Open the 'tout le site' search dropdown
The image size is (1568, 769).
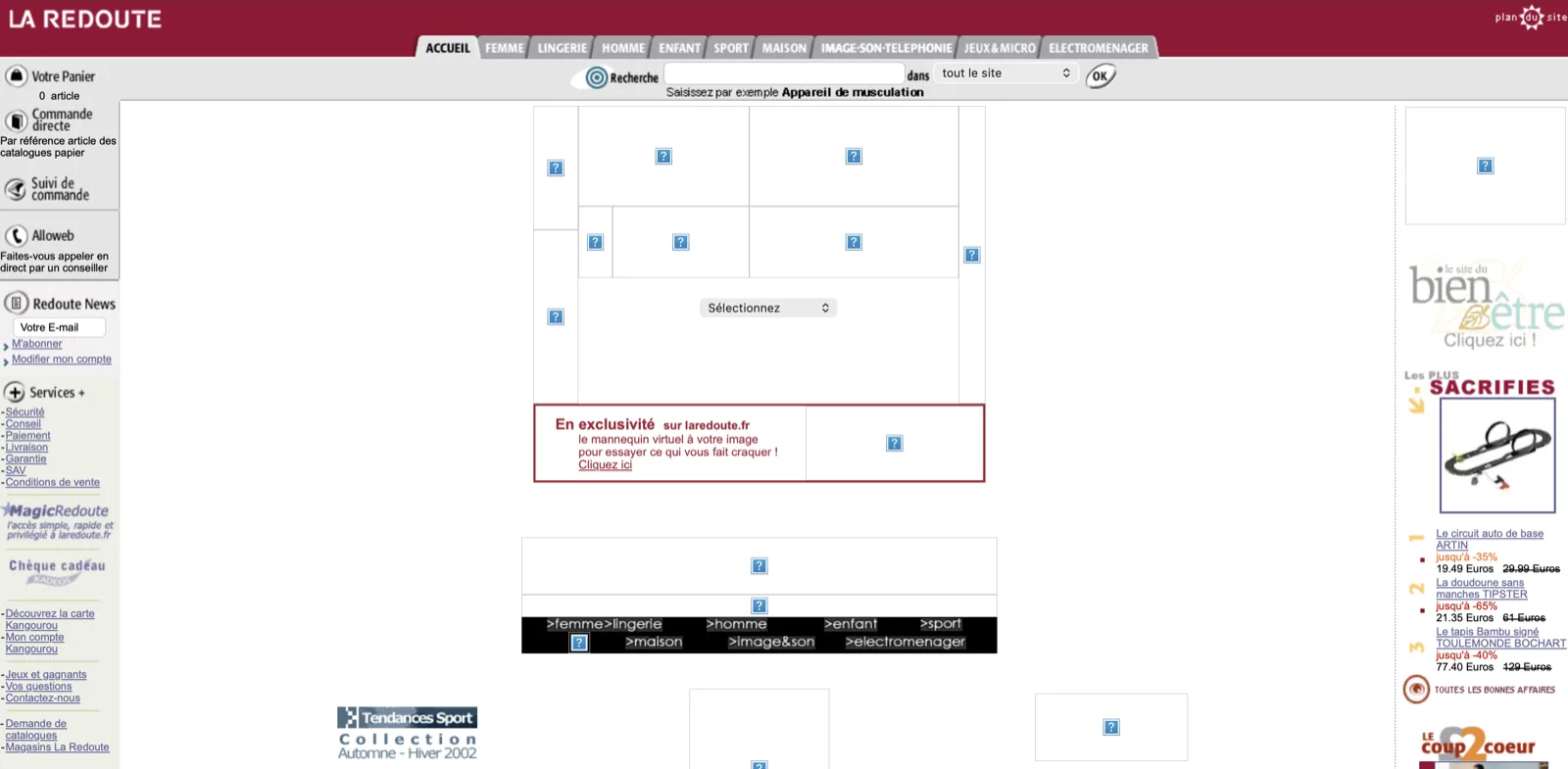1005,73
